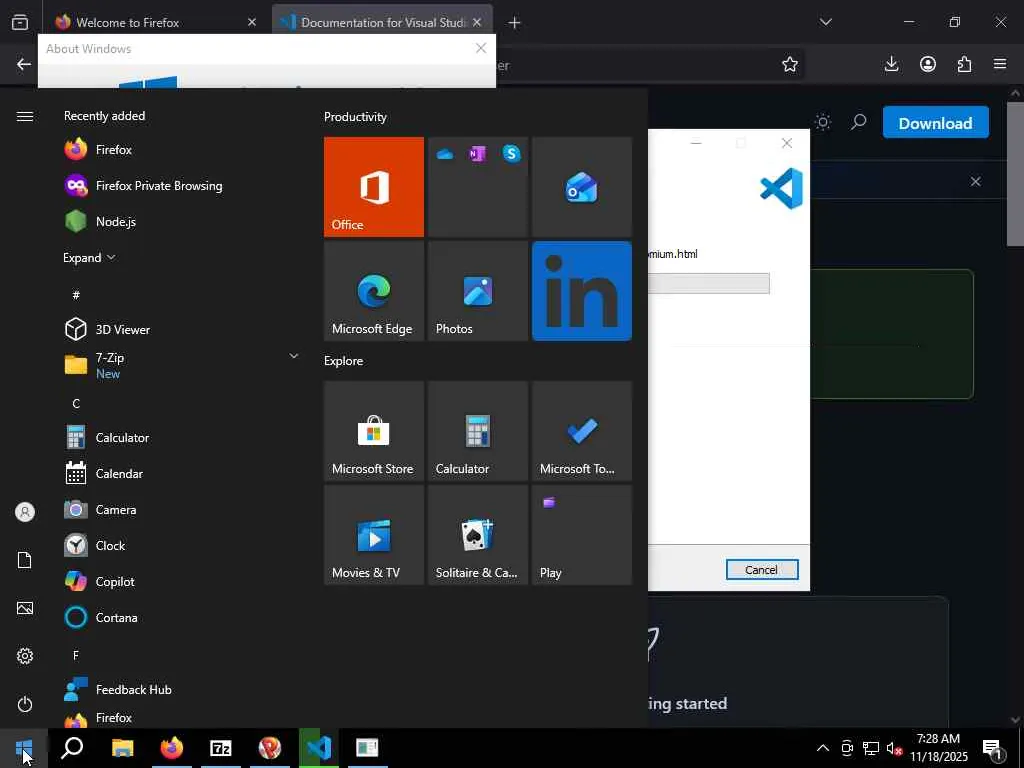The image size is (1024, 768).
Task: Open 7-Zip from the taskbar
Action: point(221,748)
